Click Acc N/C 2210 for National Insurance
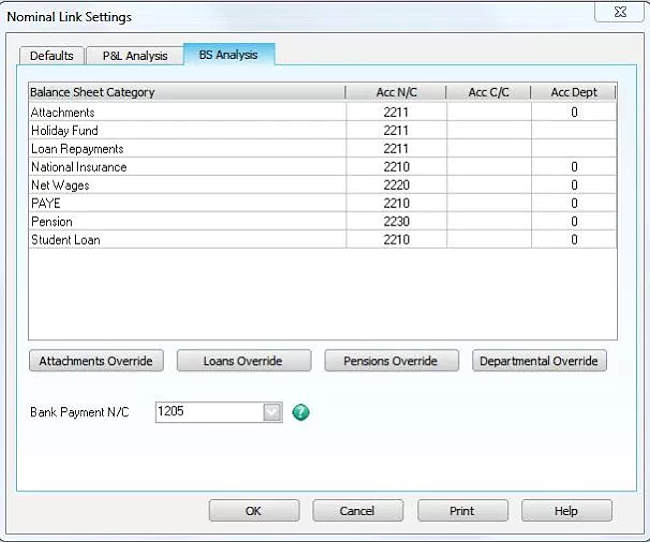The image size is (650, 542). (x=396, y=167)
